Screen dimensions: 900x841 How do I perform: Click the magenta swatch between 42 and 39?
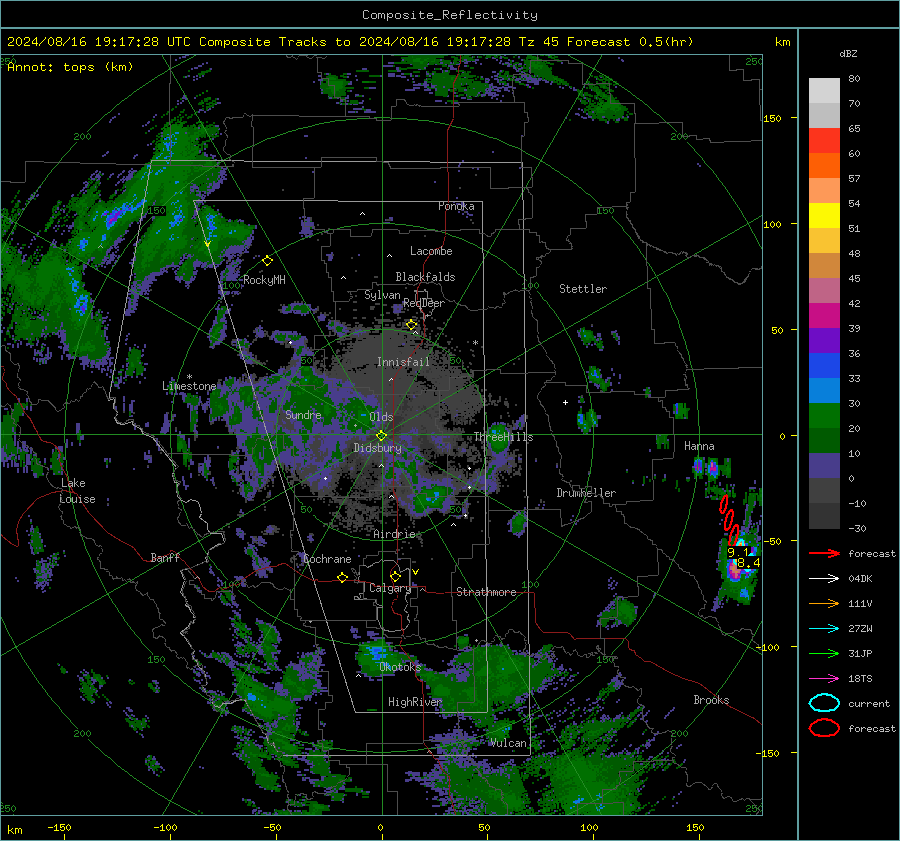pos(824,316)
